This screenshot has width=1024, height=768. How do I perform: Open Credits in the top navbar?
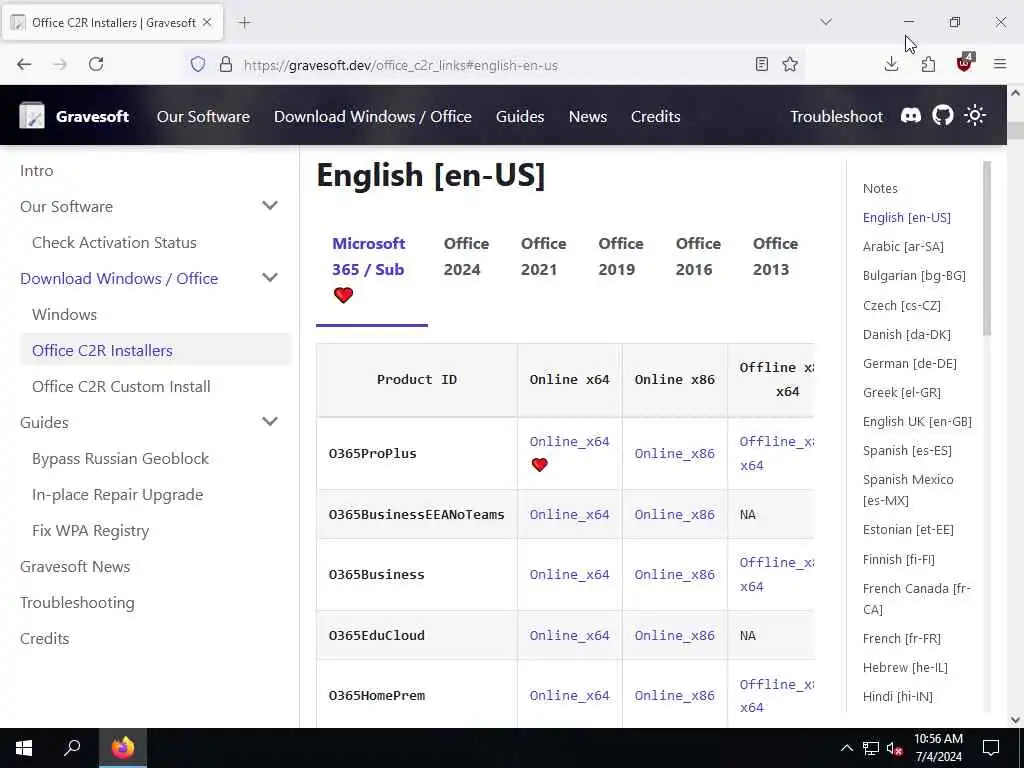coord(656,116)
